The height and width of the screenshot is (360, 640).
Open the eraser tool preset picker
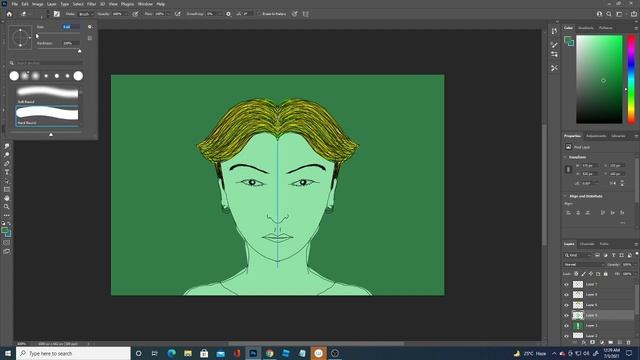[26, 14]
